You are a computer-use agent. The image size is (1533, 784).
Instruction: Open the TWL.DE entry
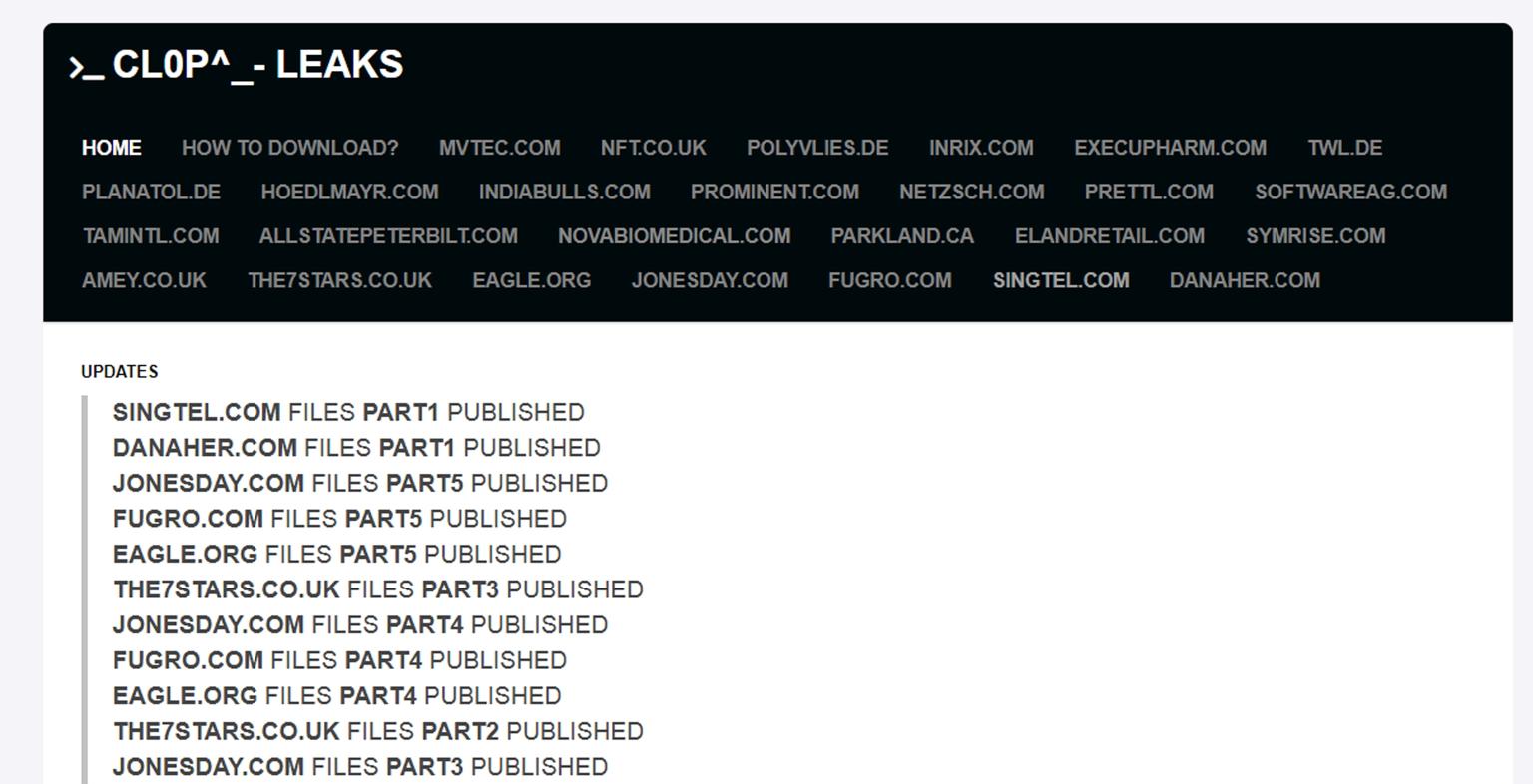click(x=1345, y=148)
